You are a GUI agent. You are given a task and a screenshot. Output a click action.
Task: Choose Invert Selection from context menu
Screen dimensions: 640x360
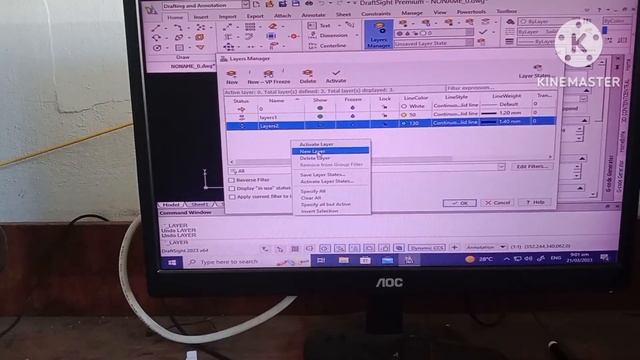(x=320, y=211)
